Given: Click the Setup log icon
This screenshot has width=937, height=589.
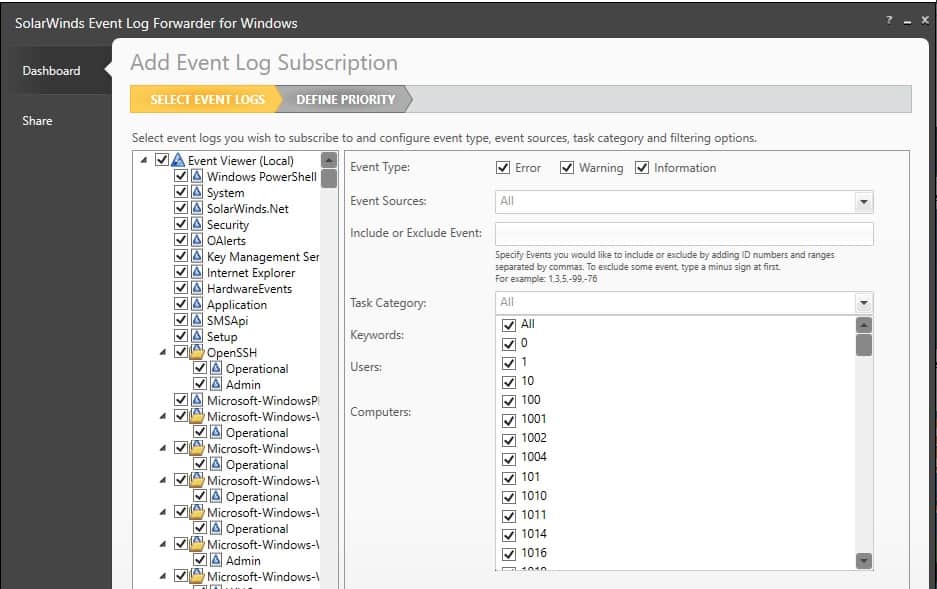Looking at the screenshot, I should point(197,336).
